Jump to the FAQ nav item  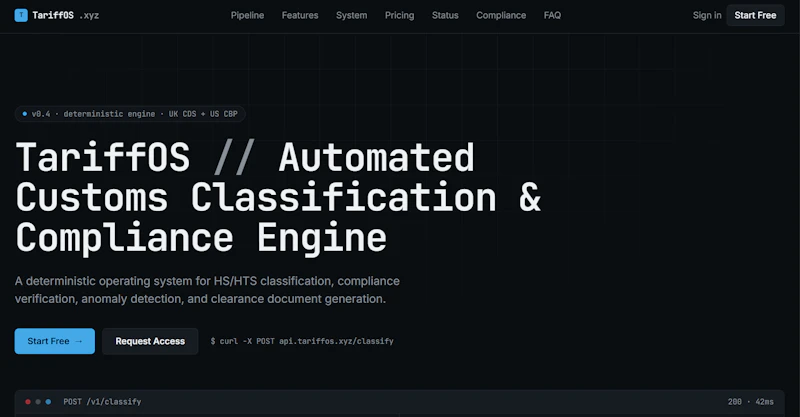point(552,15)
